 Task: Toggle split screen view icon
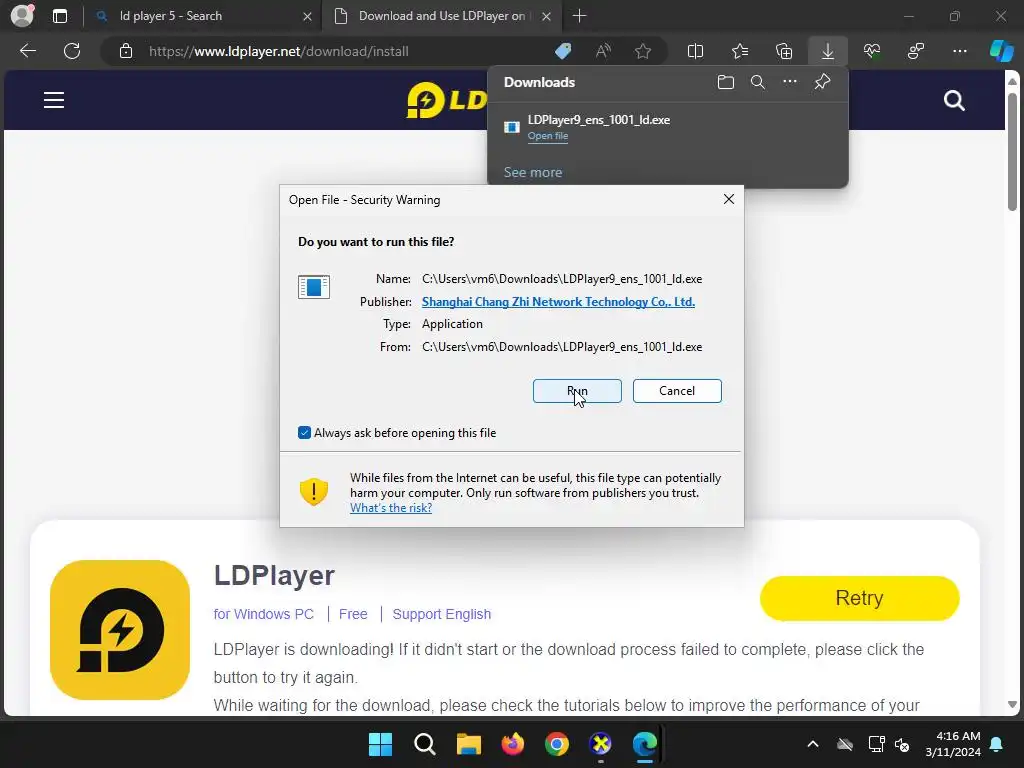[696, 51]
